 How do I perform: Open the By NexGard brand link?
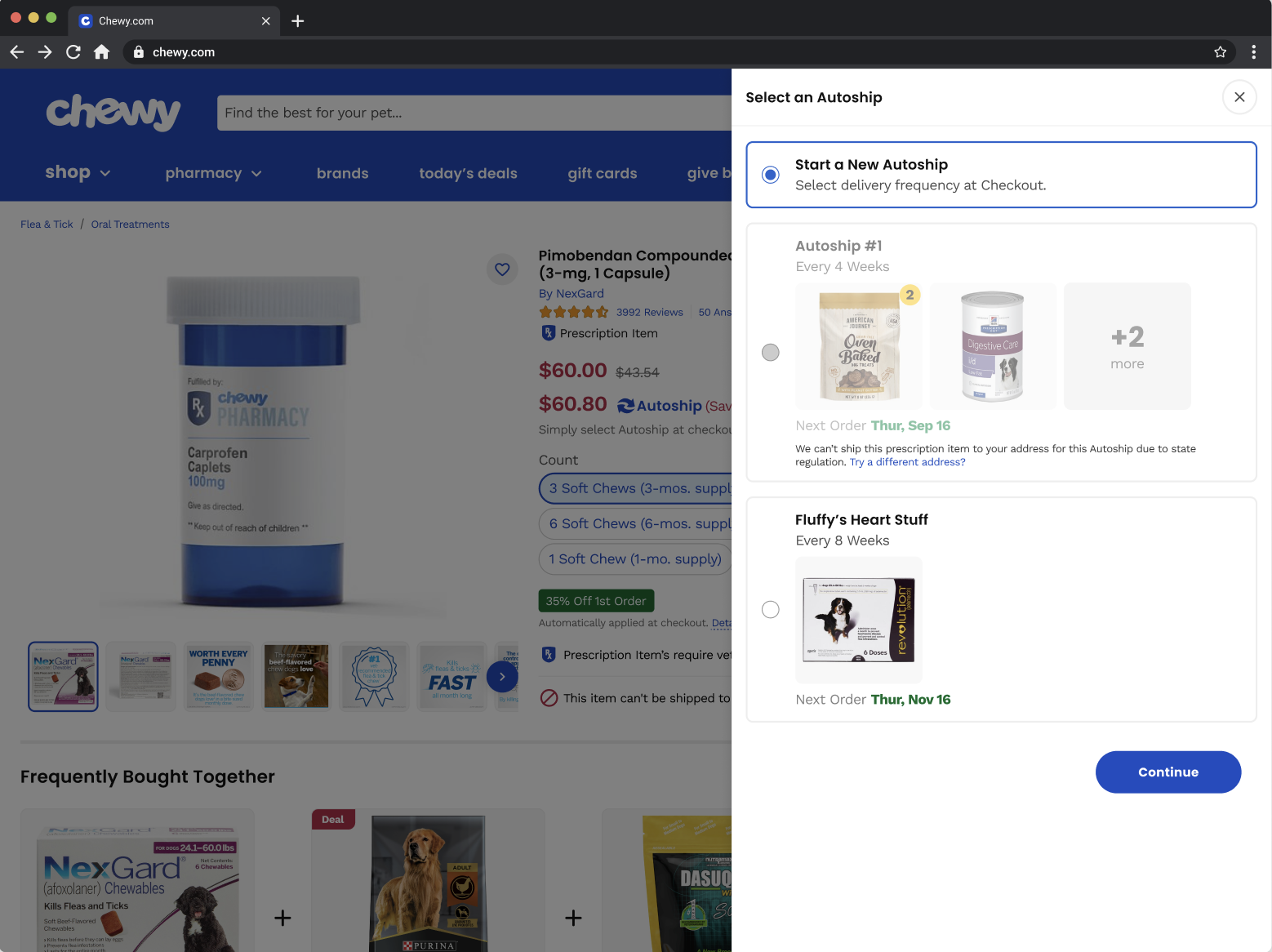coord(572,294)
